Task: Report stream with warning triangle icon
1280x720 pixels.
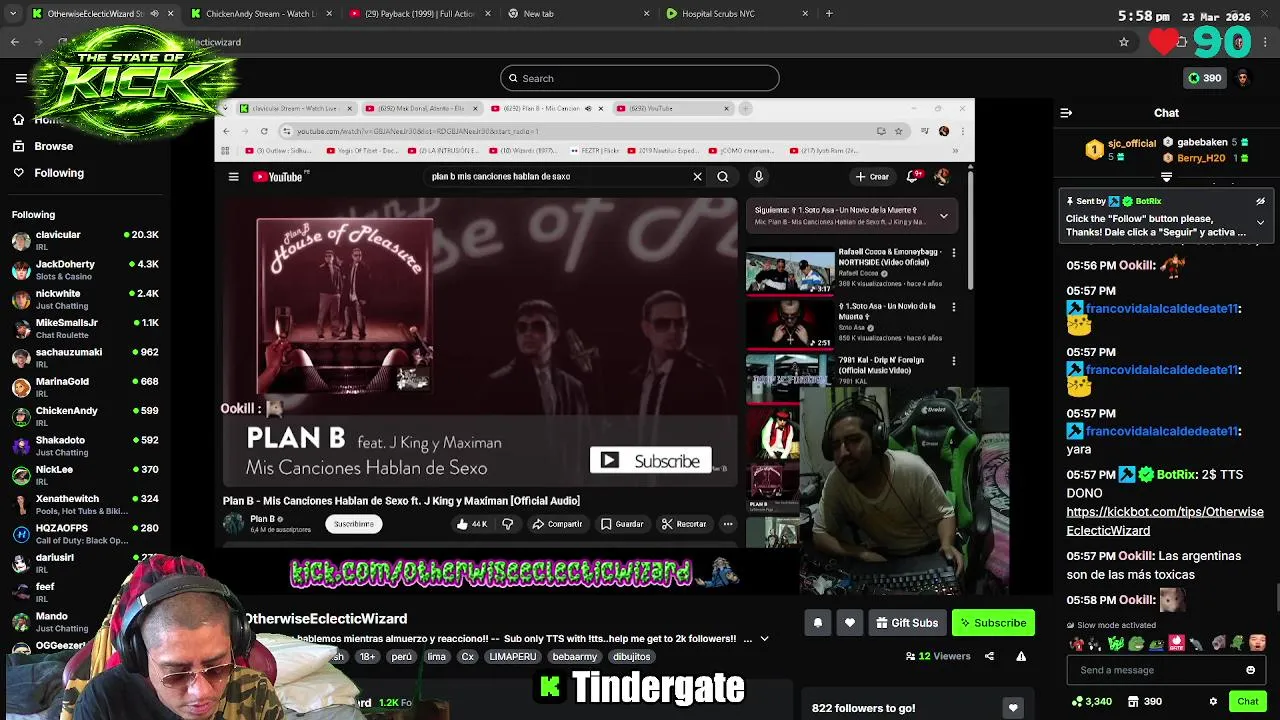Action: (1021, 656)
